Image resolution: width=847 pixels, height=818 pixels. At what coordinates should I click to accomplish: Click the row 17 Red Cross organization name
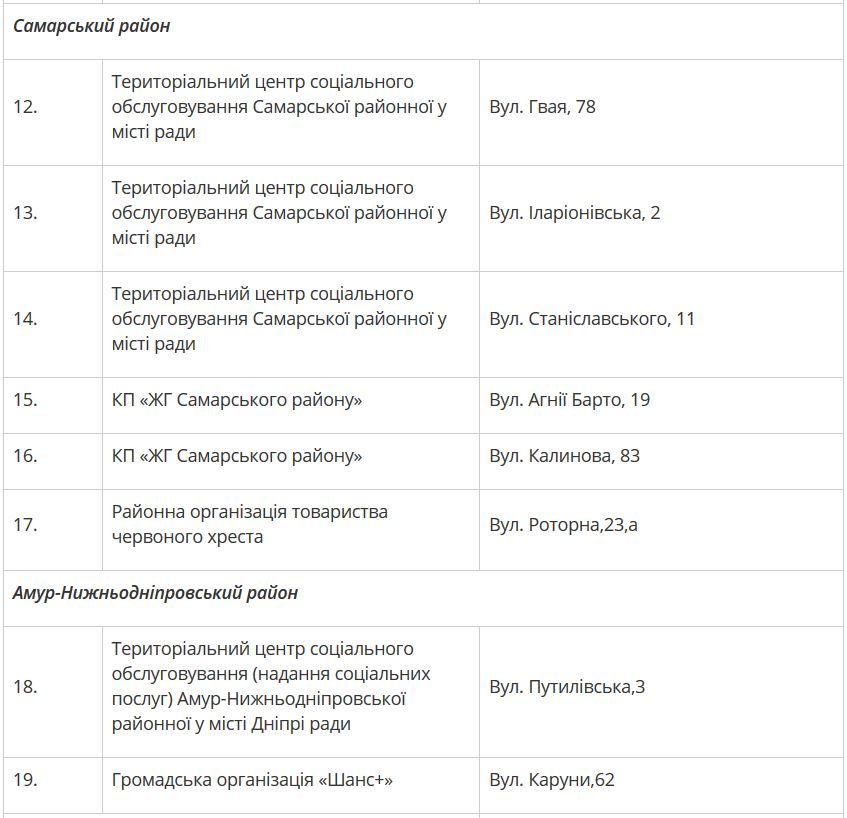click(249, 524)
